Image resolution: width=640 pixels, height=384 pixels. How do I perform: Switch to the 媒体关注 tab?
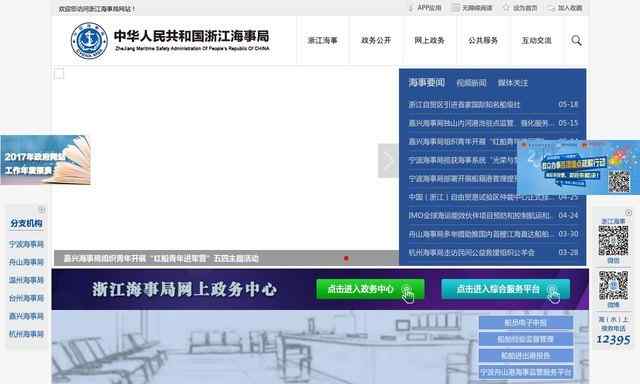click(513, 83)
